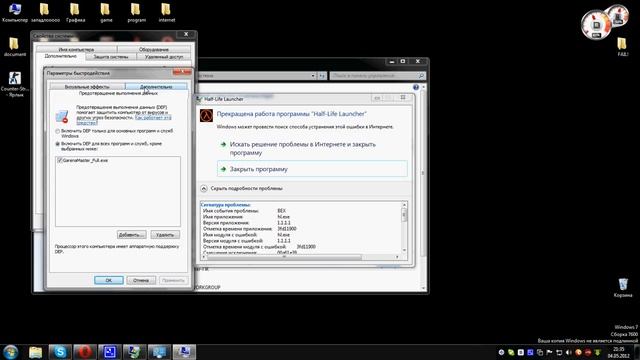The height and width of the screenshot is (360, 640).
Task: Click the Добавить button
Action: point(131,235)
